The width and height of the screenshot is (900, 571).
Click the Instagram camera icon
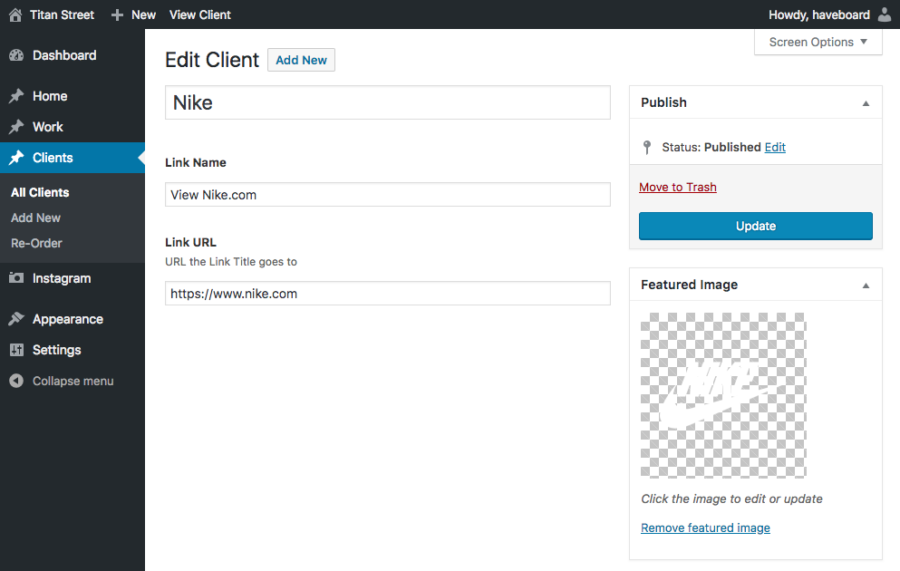click(16, 279)
